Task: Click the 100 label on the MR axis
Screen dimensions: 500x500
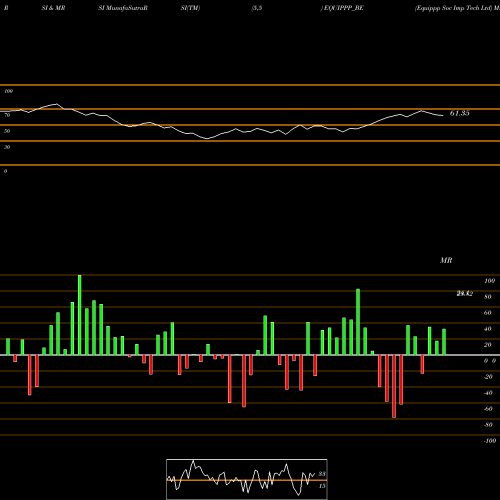Action: (490, 281)
